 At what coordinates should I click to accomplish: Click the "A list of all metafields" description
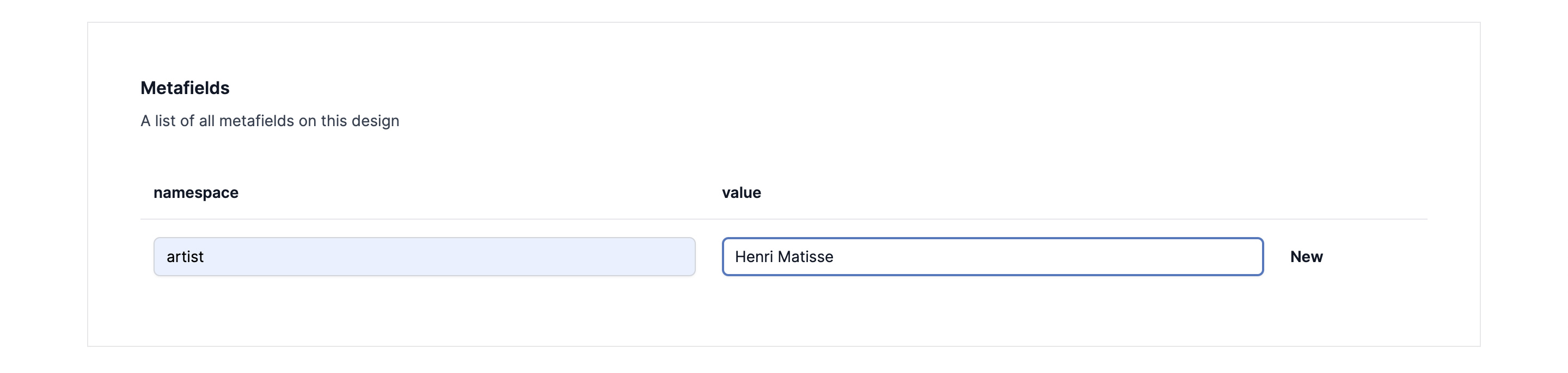click(x=269, y=121)
